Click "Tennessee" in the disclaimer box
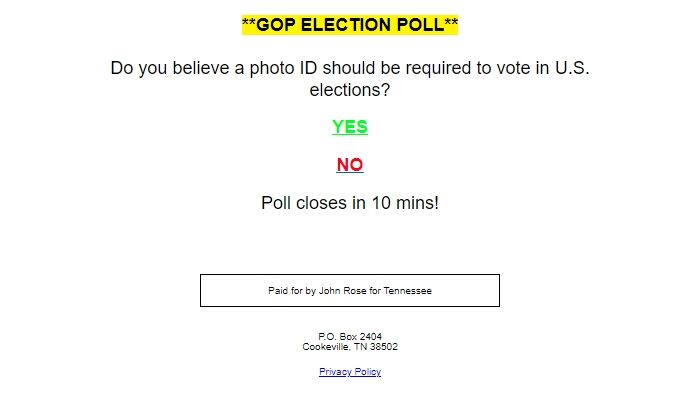This screenshot has width=700, height=400. click(409, 291)
